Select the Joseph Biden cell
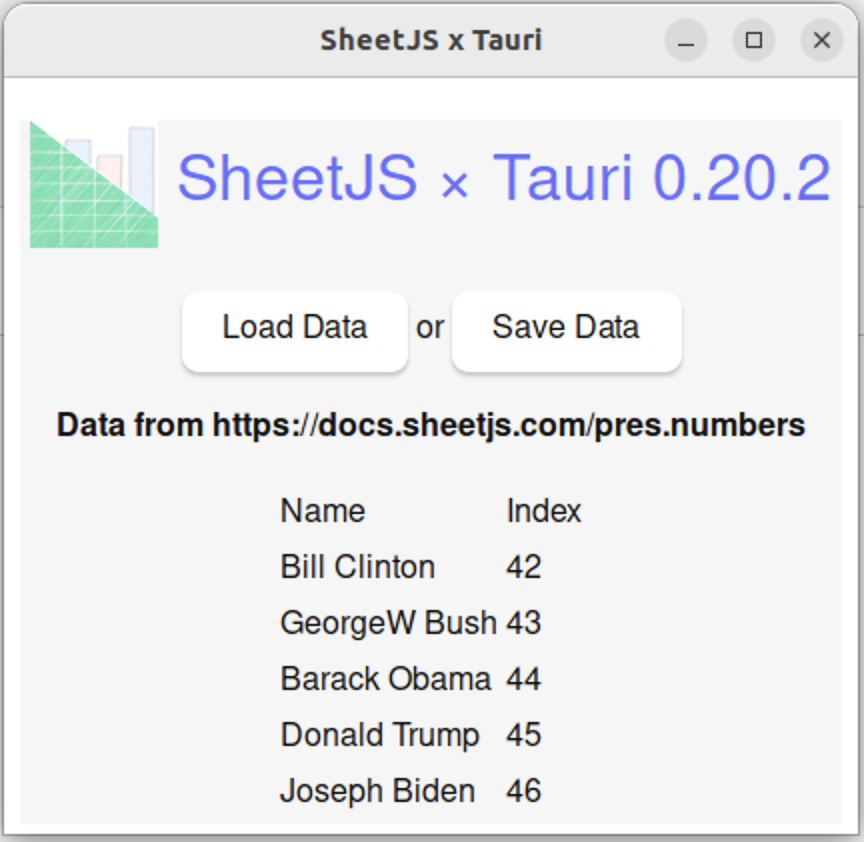864x842 pixels. pyautogui.click(x=377, y=791)
